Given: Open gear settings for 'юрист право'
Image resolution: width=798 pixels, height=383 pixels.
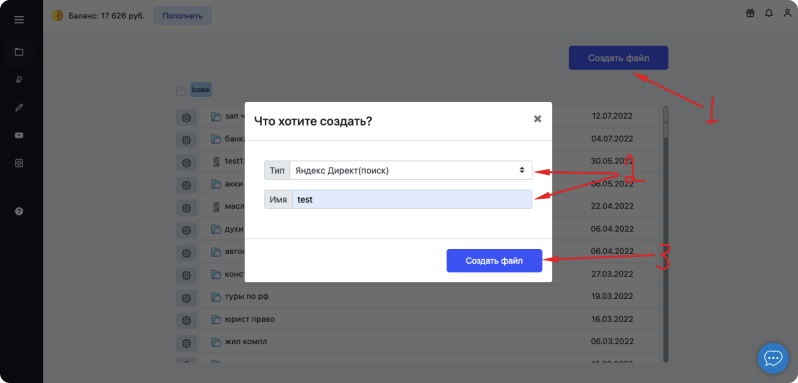Looking at the screenshot, I should click(x=186, y=320).
